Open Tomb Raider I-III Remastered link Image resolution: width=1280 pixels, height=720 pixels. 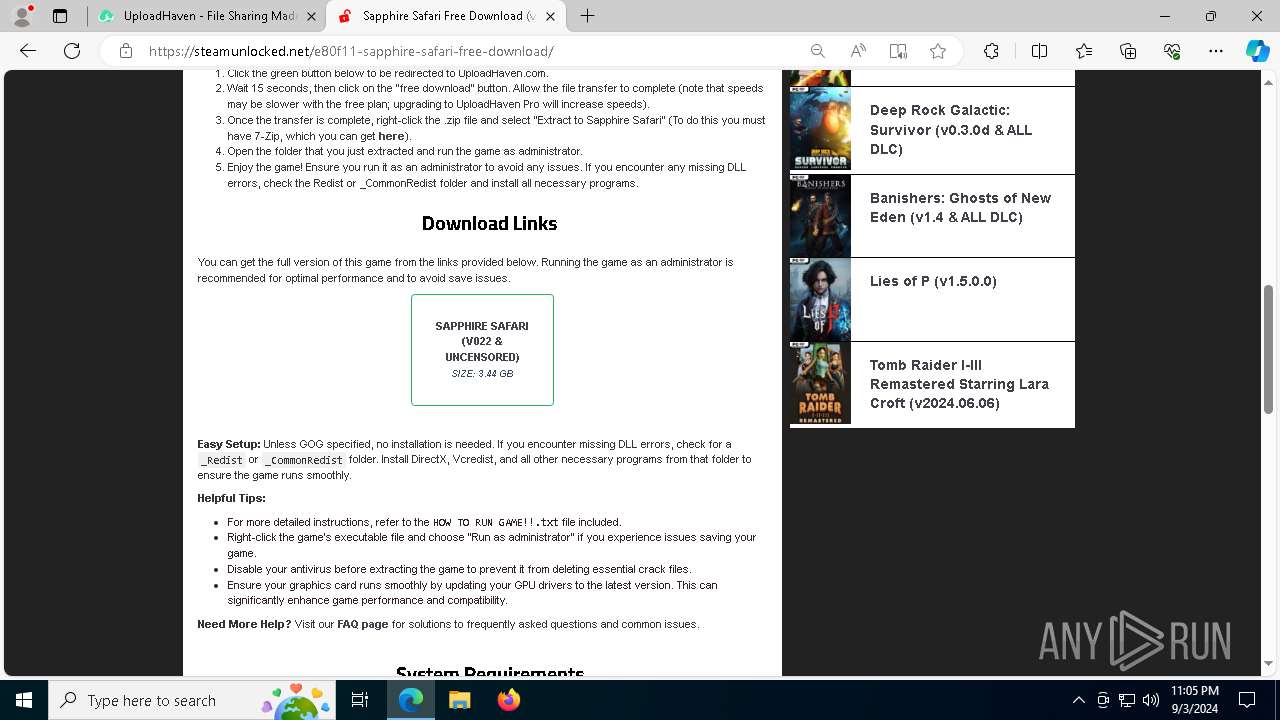[959, 384]
